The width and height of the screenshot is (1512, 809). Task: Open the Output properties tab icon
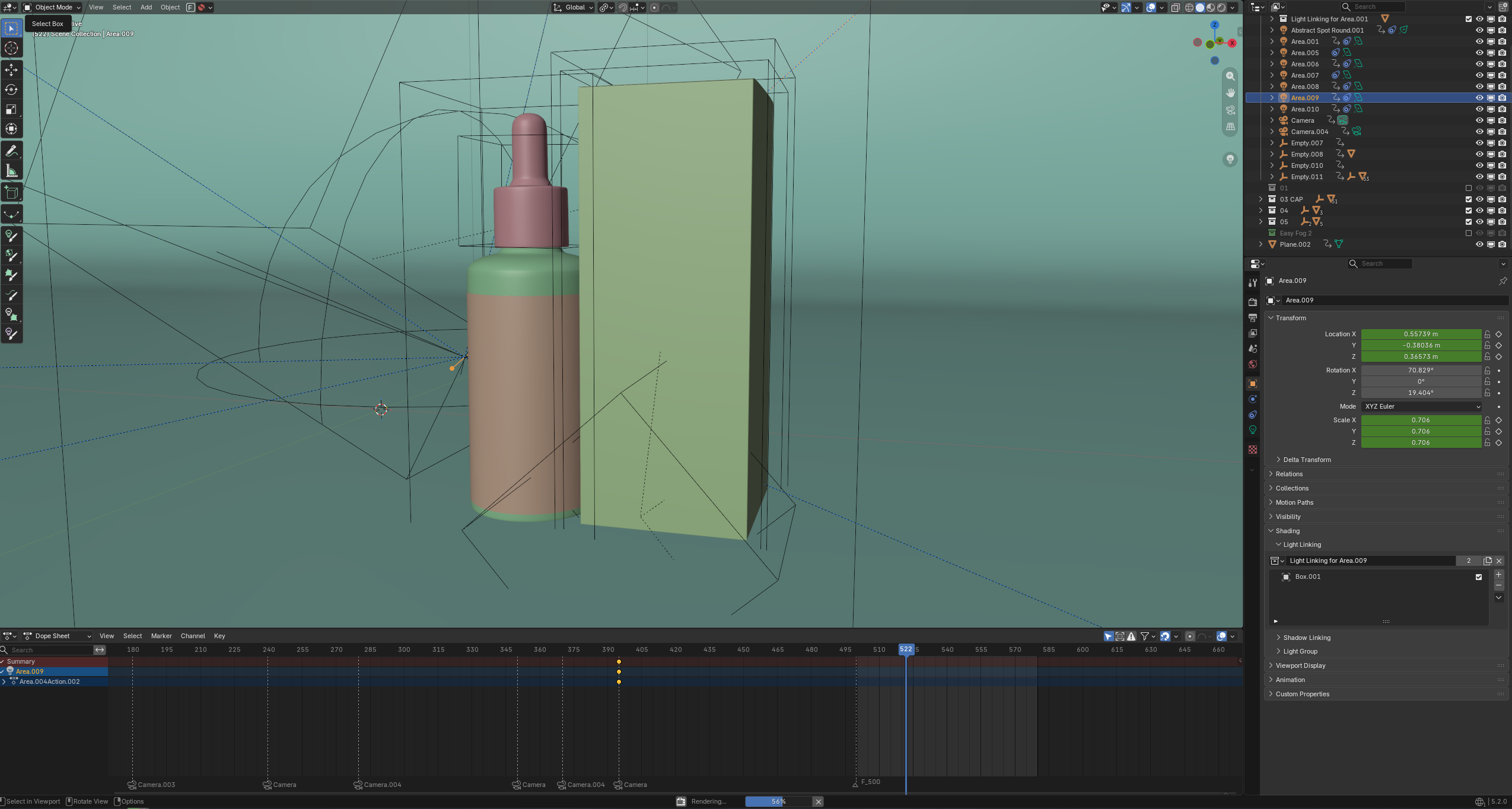pyautogui.click(x=1252, y=318)
